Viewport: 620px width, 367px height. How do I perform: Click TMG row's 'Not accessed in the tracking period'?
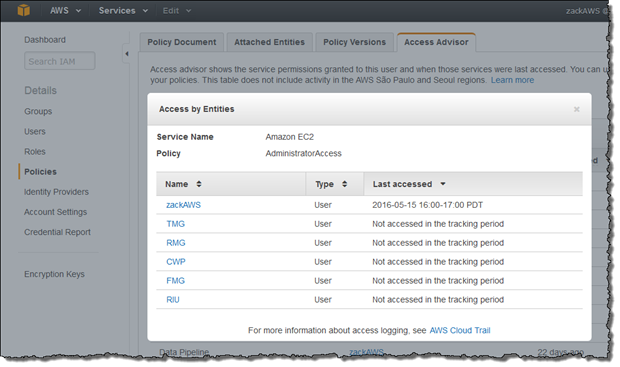(x=438, y=224)
